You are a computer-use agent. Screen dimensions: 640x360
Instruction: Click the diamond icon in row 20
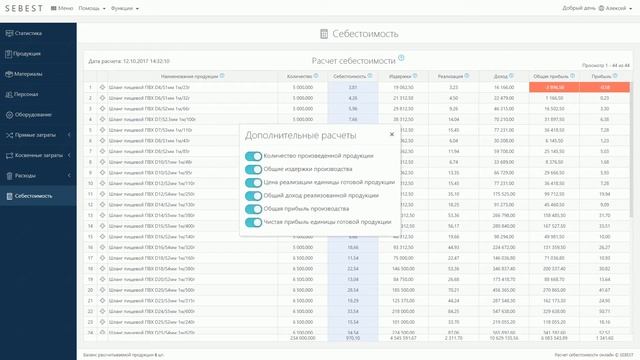point(102,290)
